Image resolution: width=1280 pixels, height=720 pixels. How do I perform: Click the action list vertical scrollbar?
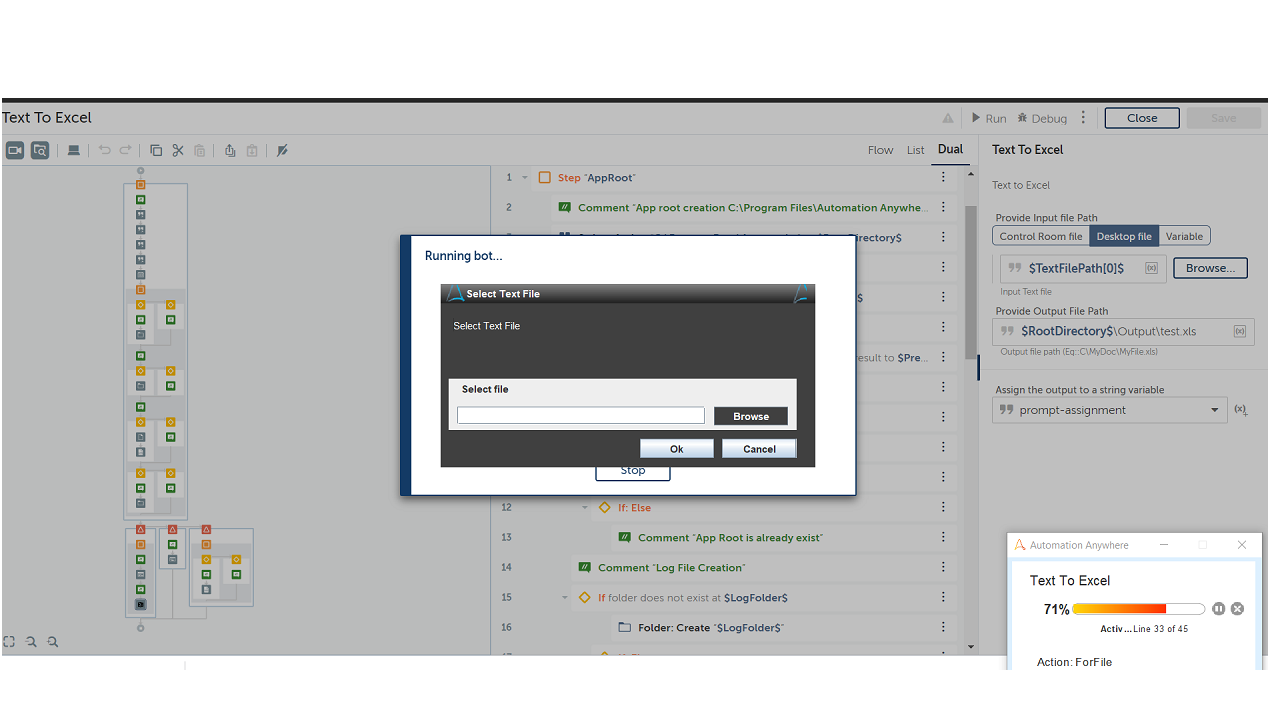click(x=970, y=283)
